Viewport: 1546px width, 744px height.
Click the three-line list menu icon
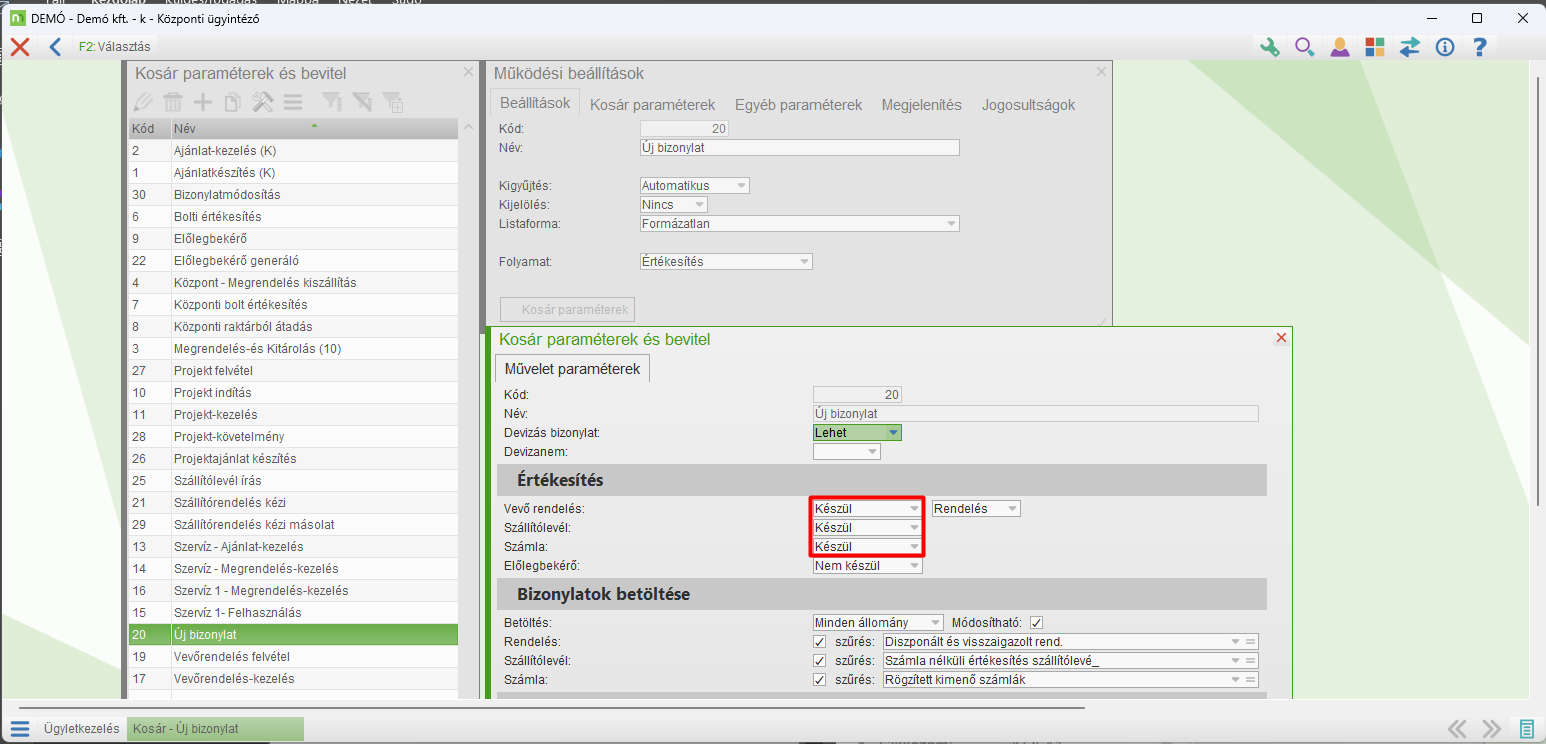(293, 101)
